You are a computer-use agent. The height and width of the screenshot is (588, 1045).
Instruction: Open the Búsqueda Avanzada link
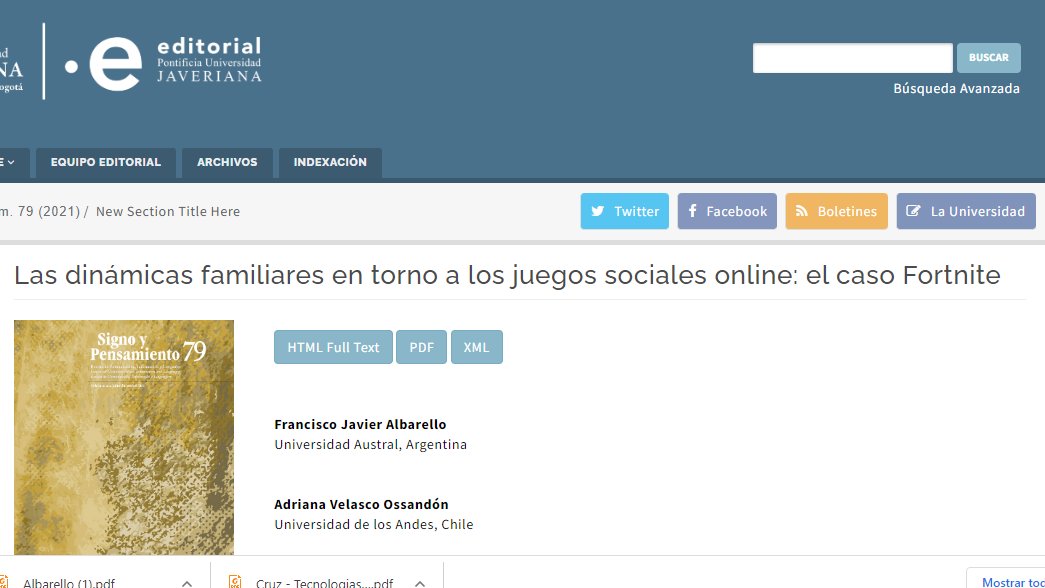click(x=956, y=88)
